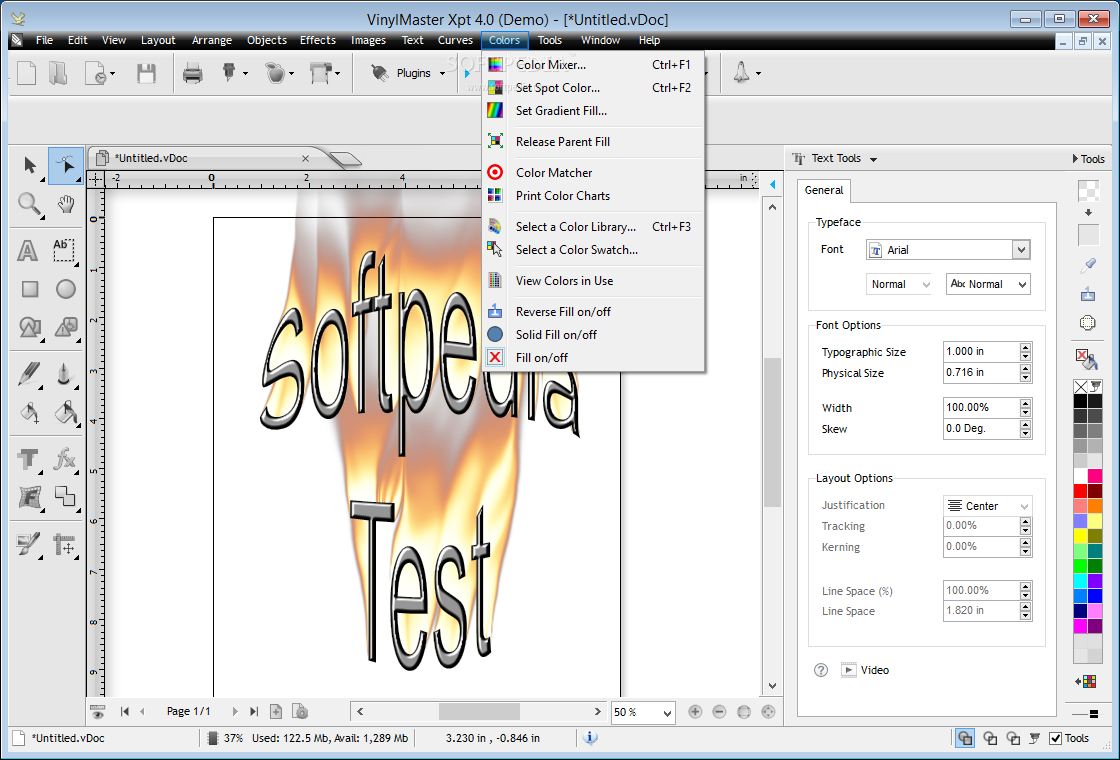Select the fx effects tool
The width and height of the screenshot is (1120, 760).
(65, 459)
